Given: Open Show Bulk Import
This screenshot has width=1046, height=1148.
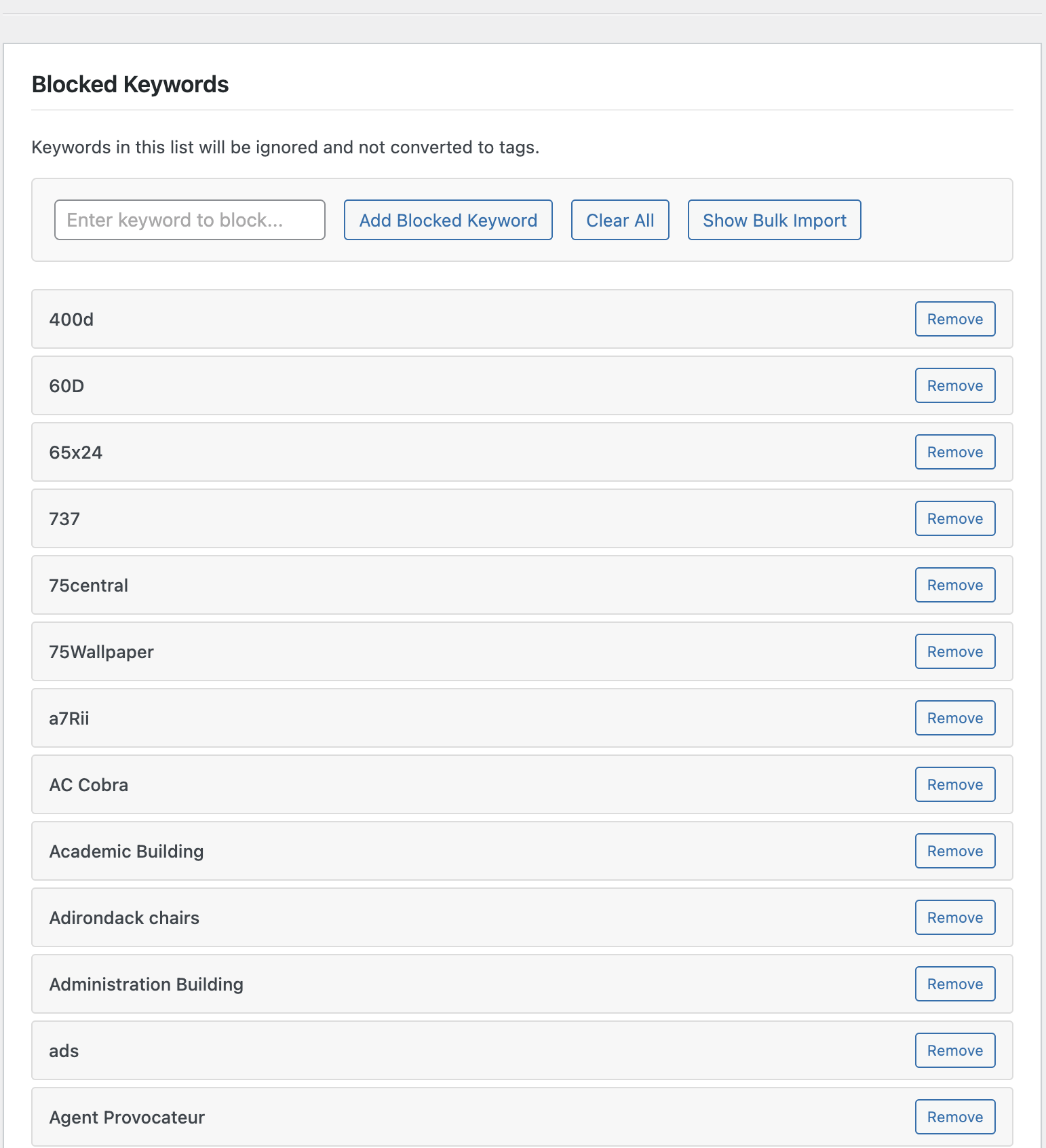Looking at the screenshot, I should (774, 220).
